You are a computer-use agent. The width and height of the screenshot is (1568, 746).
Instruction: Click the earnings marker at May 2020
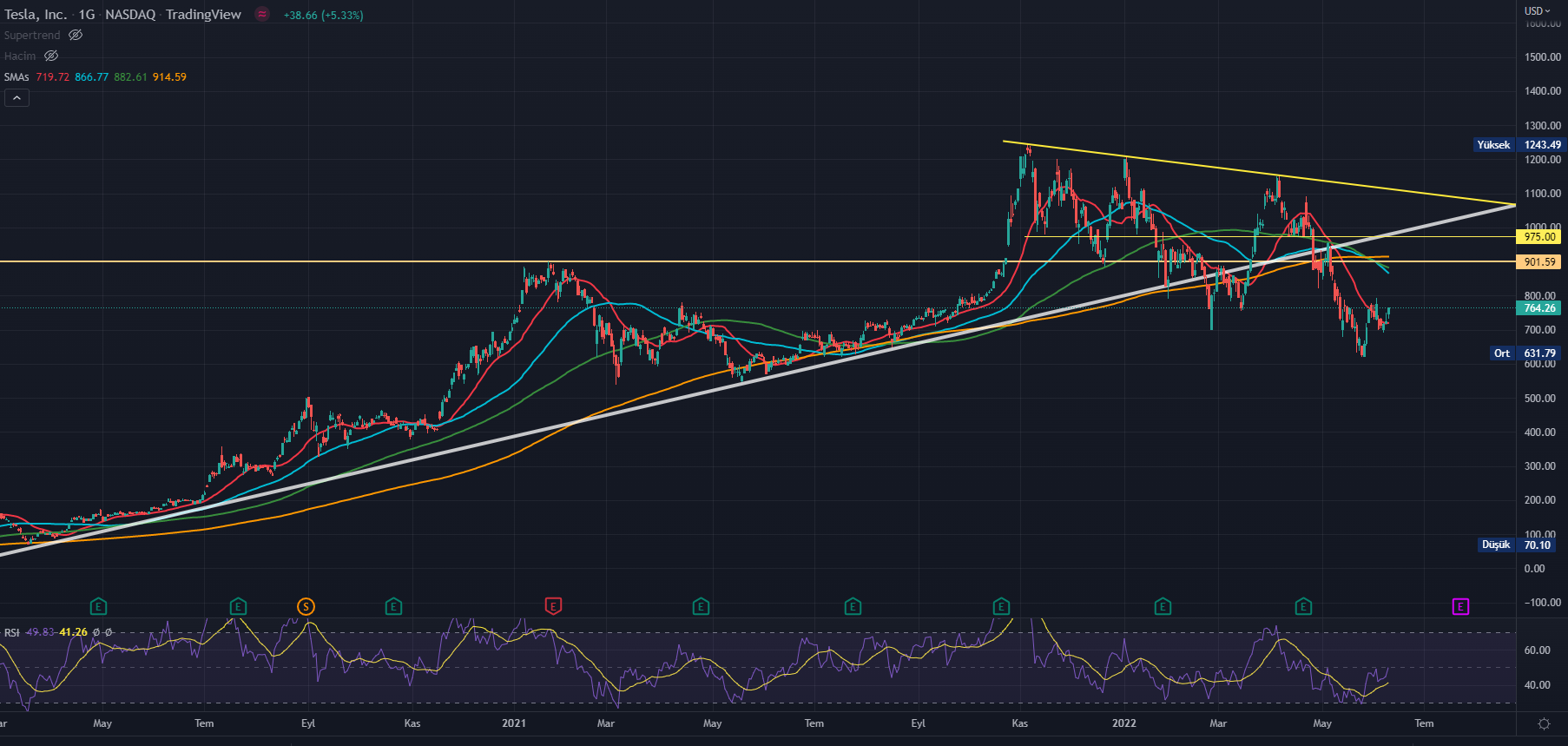pos(99,606)
